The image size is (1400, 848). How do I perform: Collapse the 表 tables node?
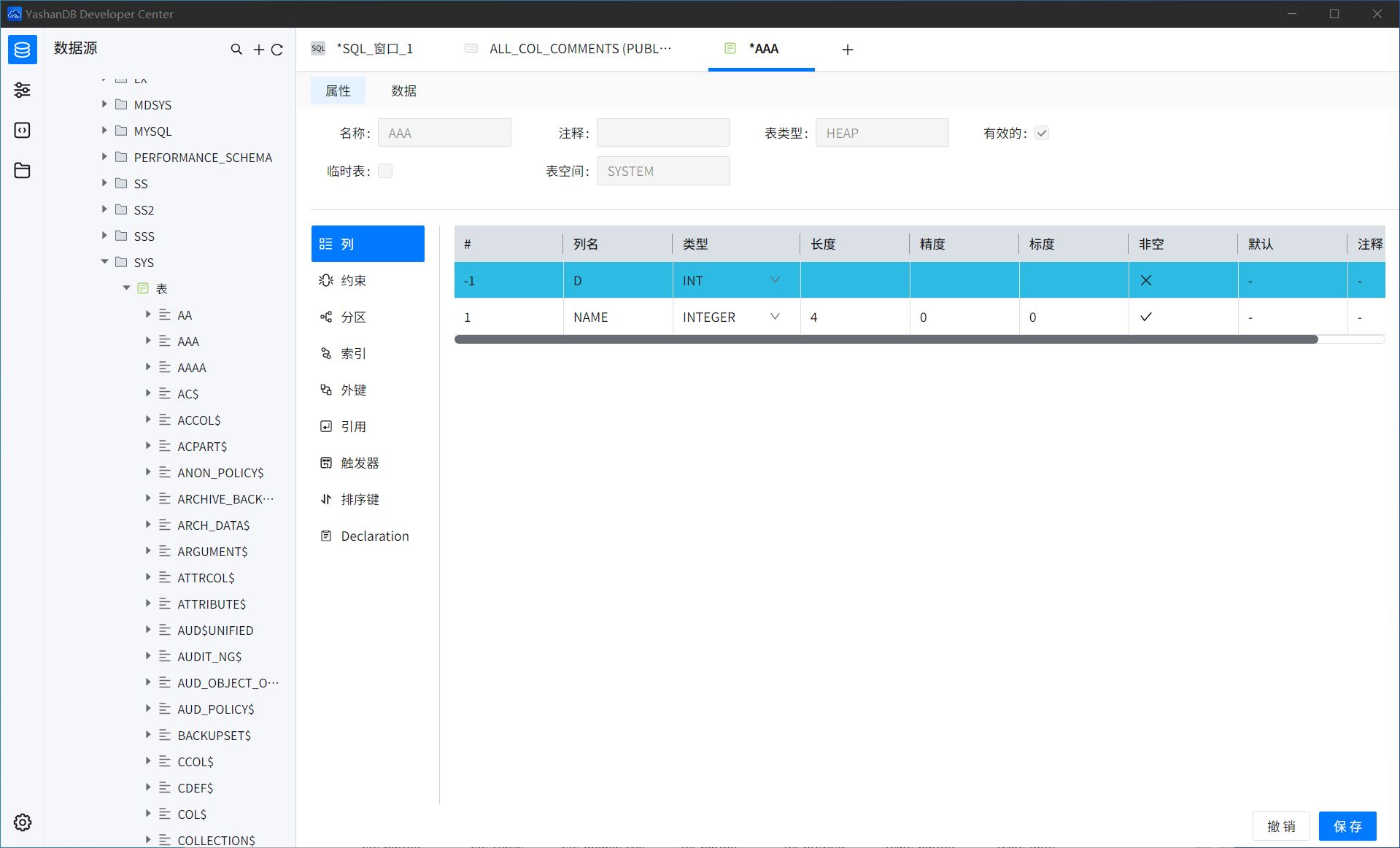(x=126, y=288)
